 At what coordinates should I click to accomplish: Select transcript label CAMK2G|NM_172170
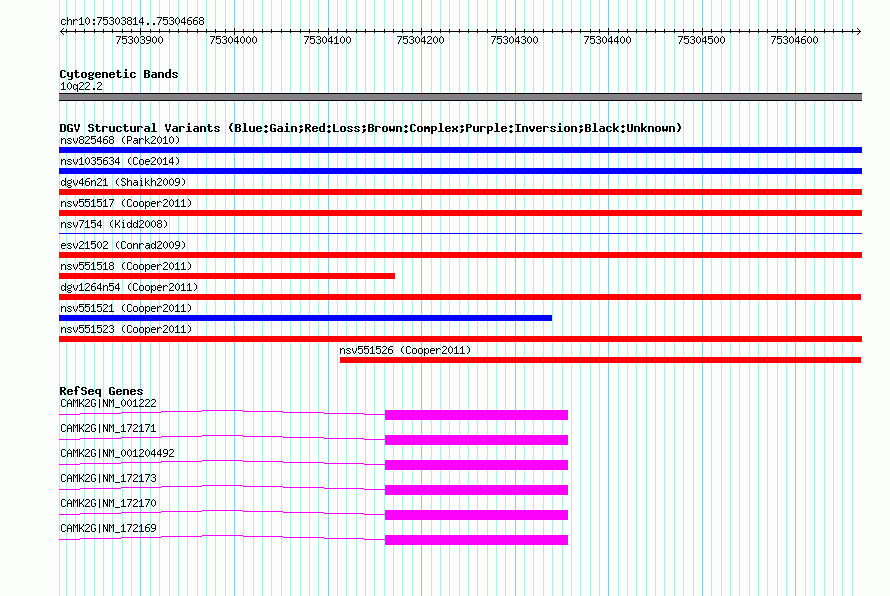108,503
